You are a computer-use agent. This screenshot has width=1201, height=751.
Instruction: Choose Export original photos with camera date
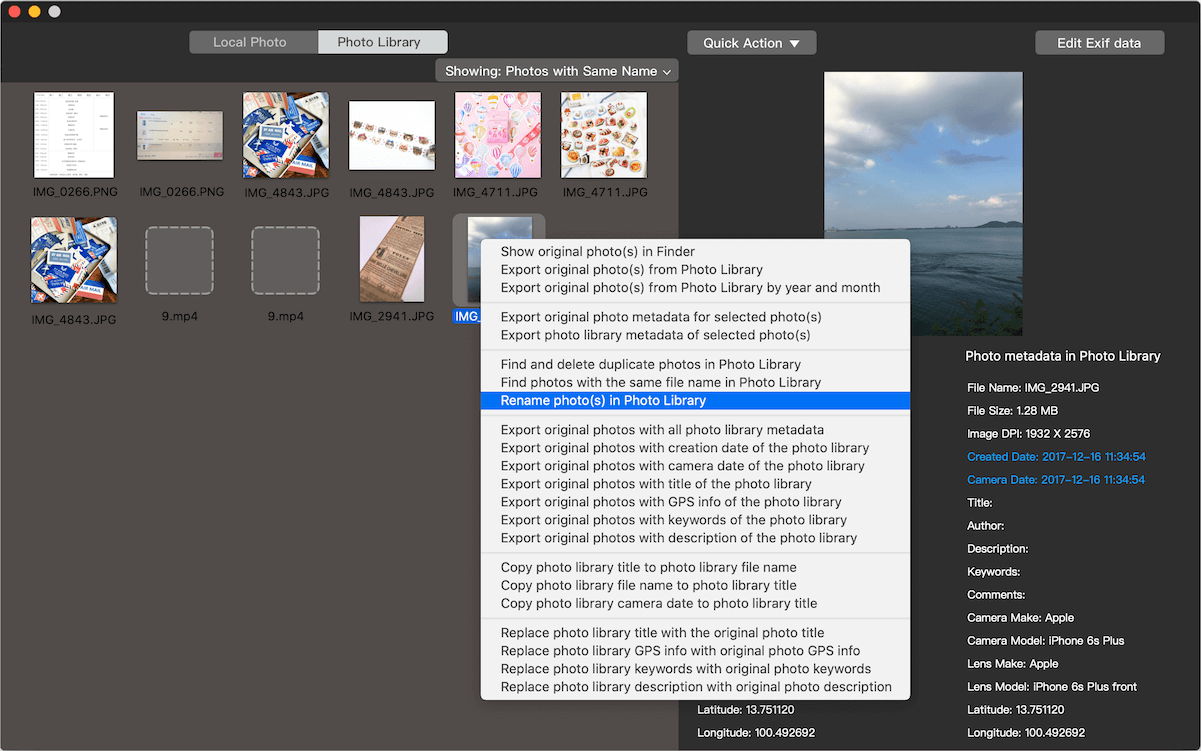click(x=695, y=466)
